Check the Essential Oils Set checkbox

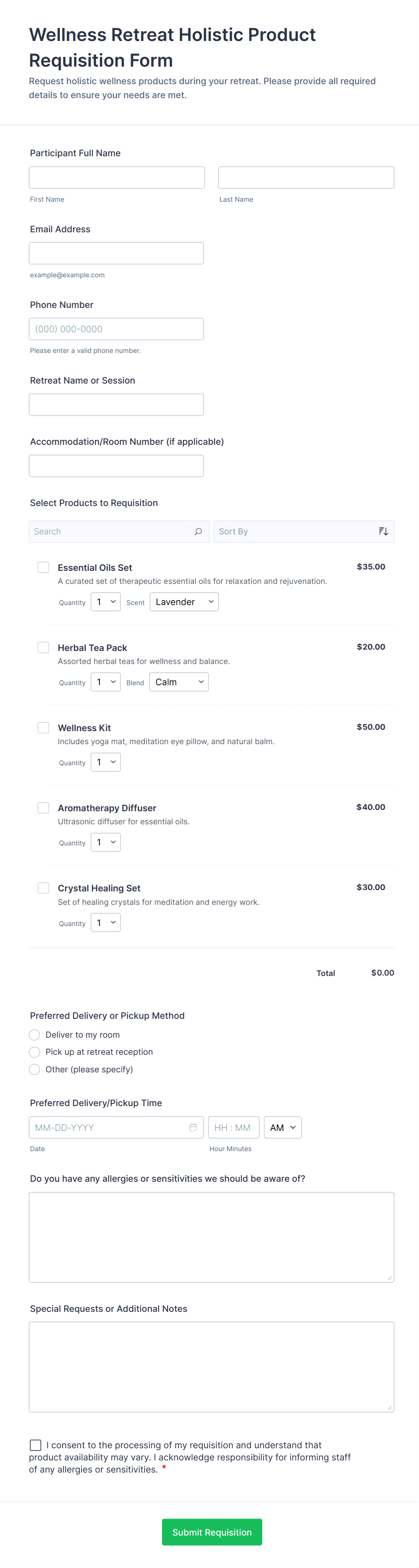tap(43, 567)
